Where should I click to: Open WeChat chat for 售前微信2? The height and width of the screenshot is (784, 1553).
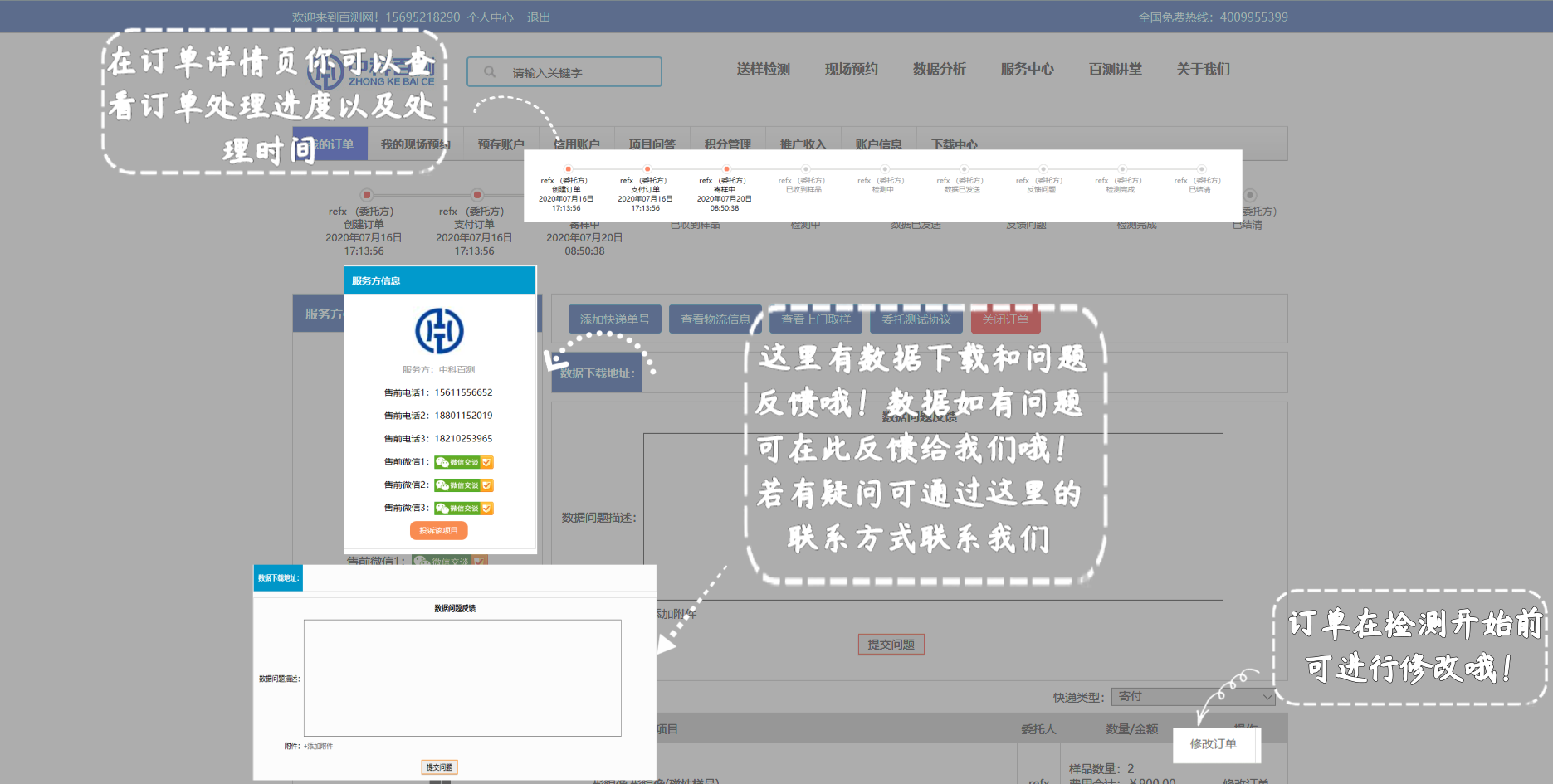click(x=457, y=485)
